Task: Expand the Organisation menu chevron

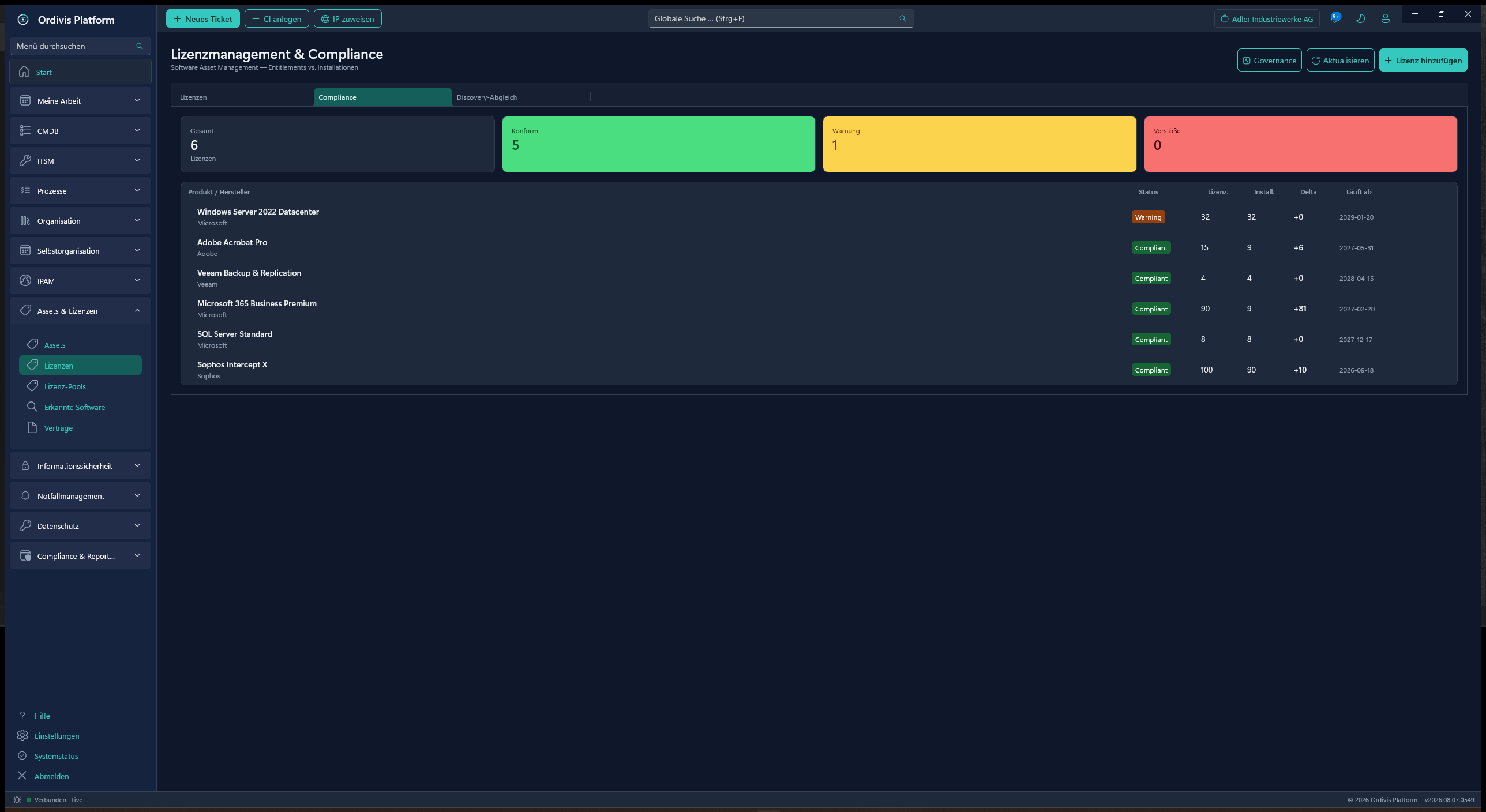Action: click(137, 220)
